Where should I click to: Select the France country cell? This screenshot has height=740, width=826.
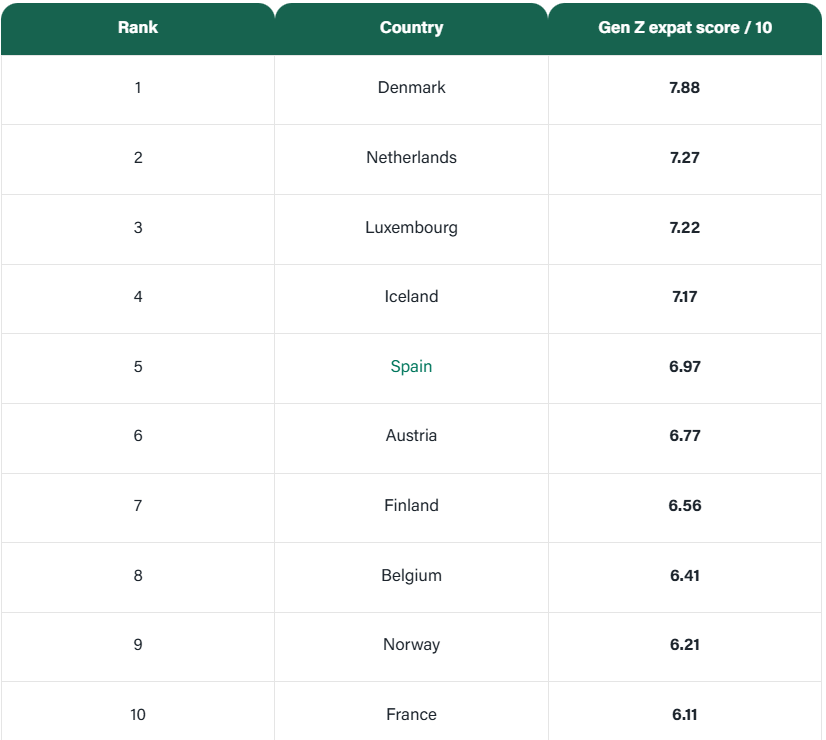point(411,714)
